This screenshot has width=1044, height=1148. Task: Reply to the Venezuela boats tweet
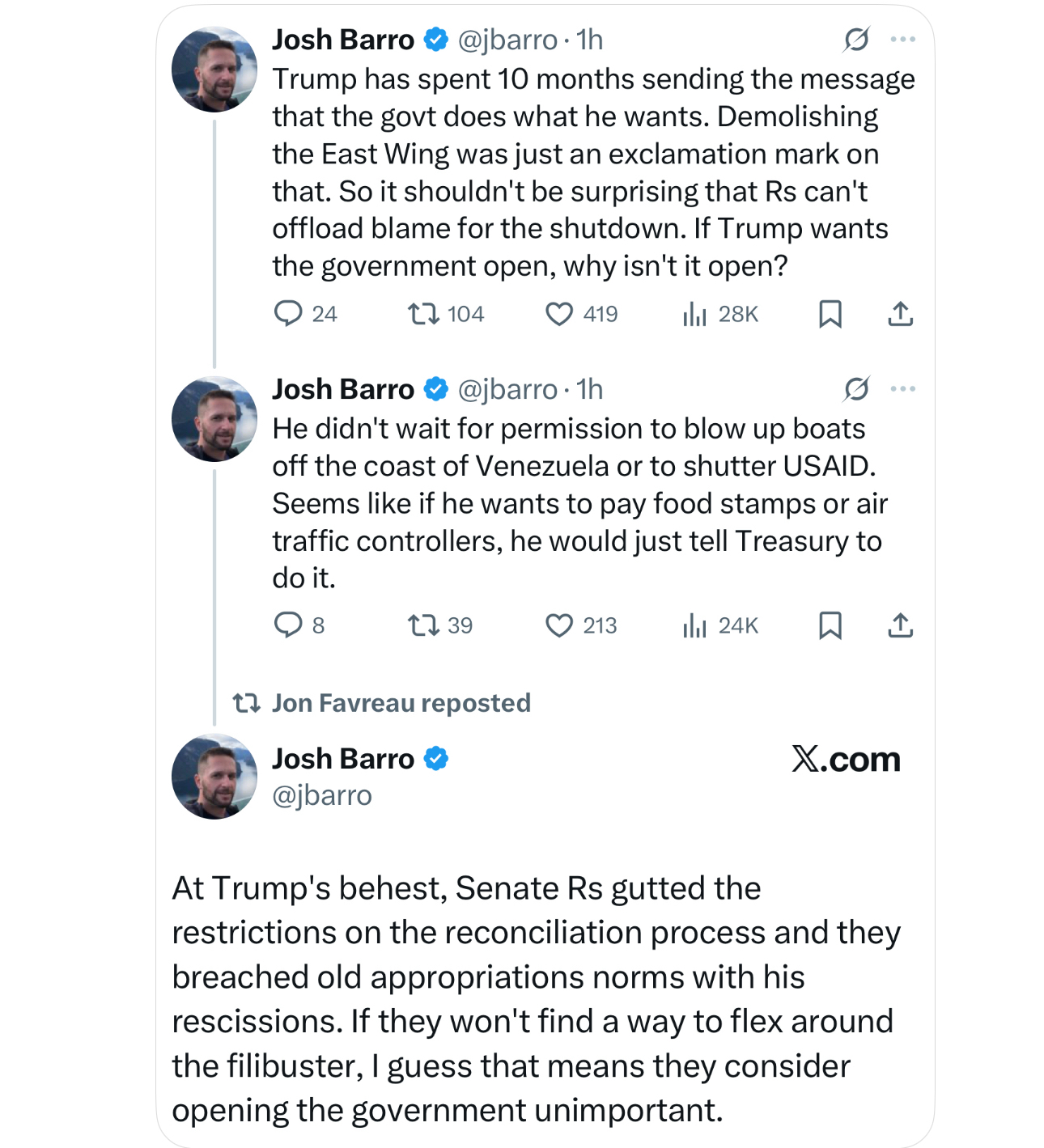coord(288,625)
